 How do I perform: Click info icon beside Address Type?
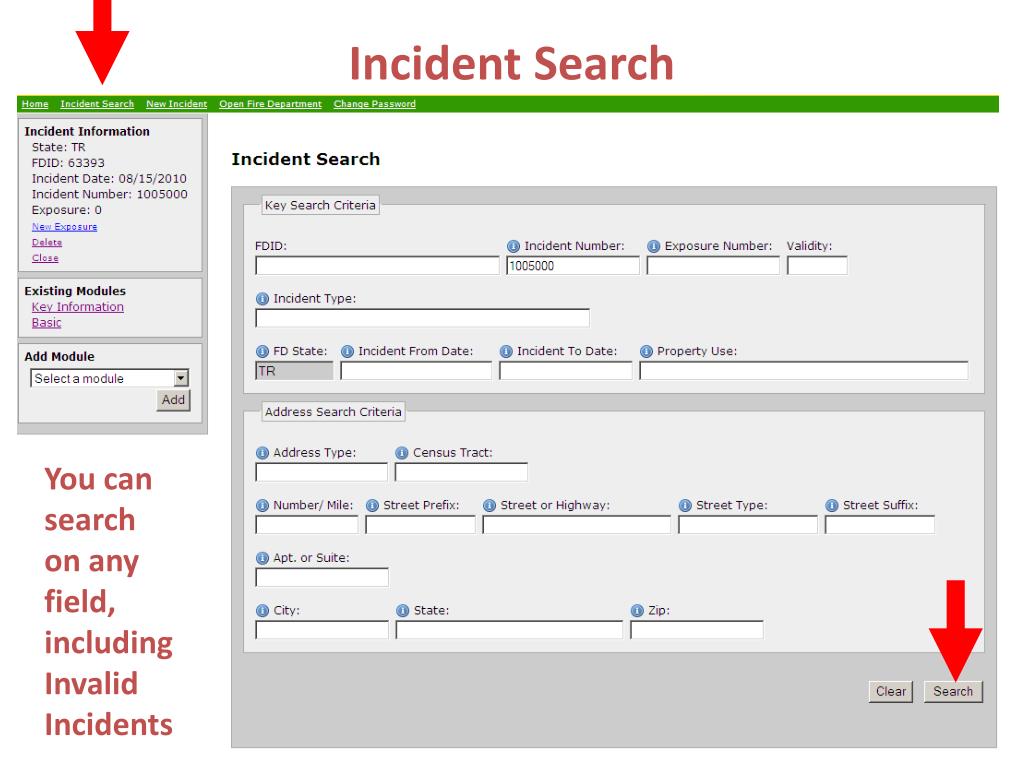point(263,453)
